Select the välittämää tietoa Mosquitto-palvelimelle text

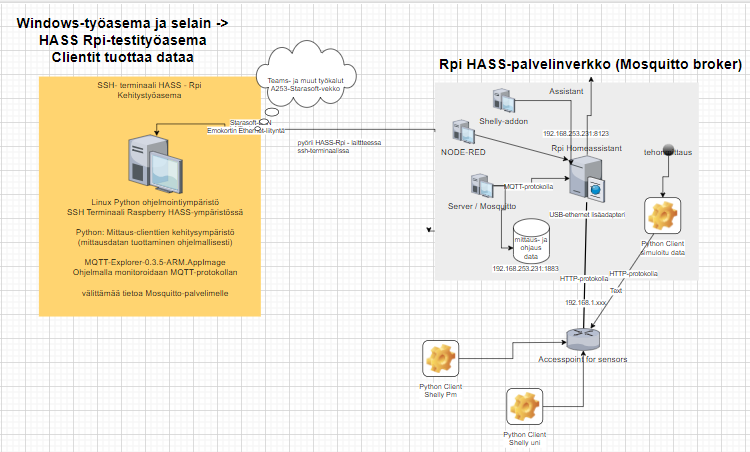(x=155, y=293)
